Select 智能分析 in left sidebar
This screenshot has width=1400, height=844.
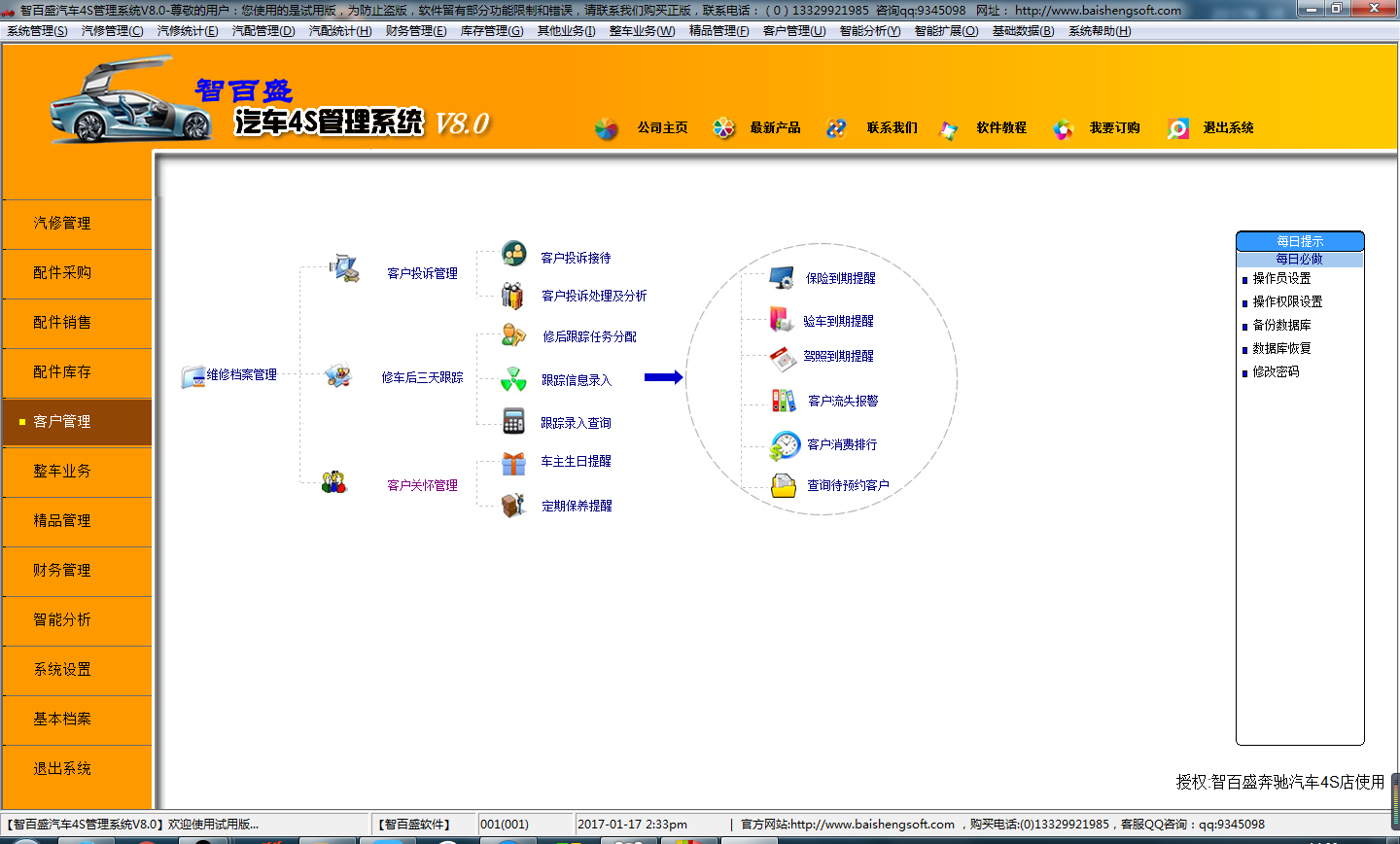tap(77, 620)
